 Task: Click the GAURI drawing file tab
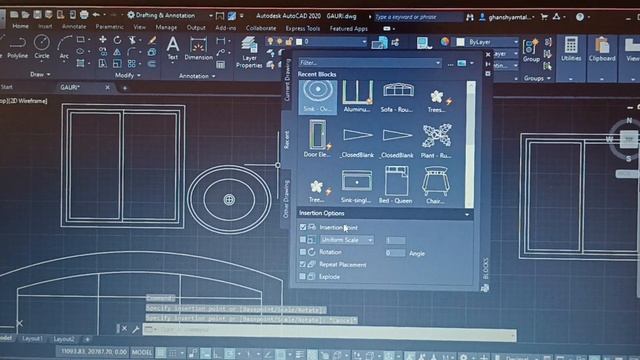[70, 87]
